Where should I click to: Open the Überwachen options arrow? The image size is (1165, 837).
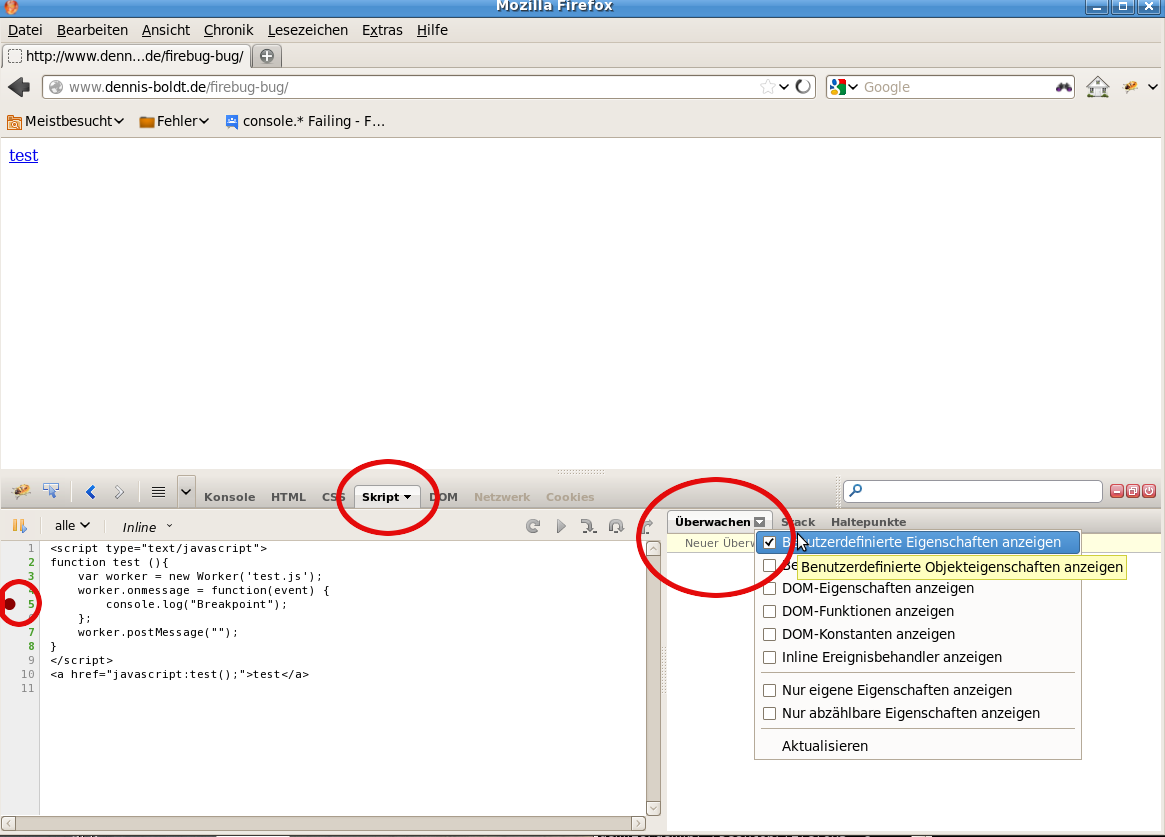tap(759, 522)
